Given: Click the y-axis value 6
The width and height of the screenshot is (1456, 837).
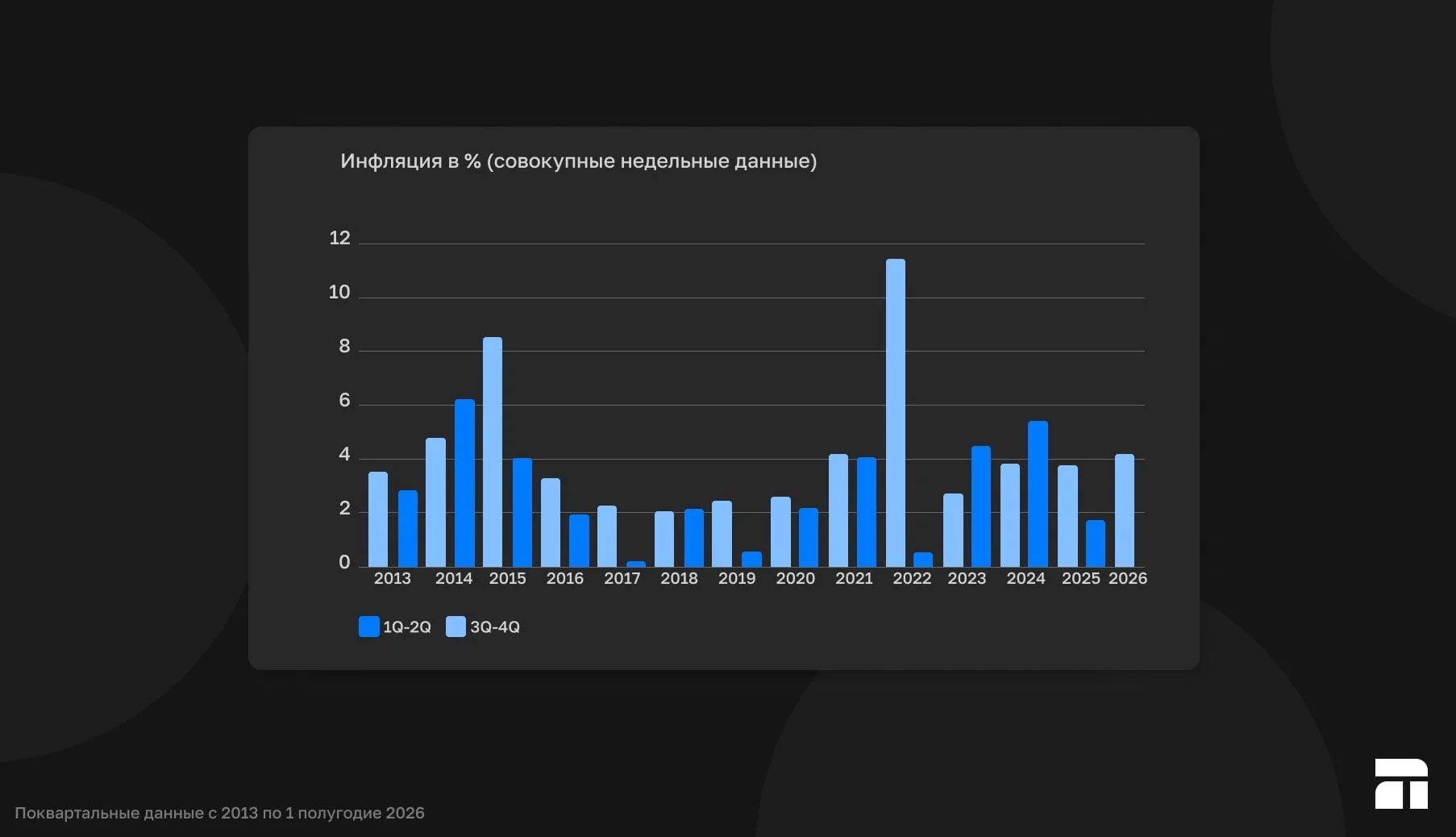Looking at the screenshot, I should coord(344,400).
